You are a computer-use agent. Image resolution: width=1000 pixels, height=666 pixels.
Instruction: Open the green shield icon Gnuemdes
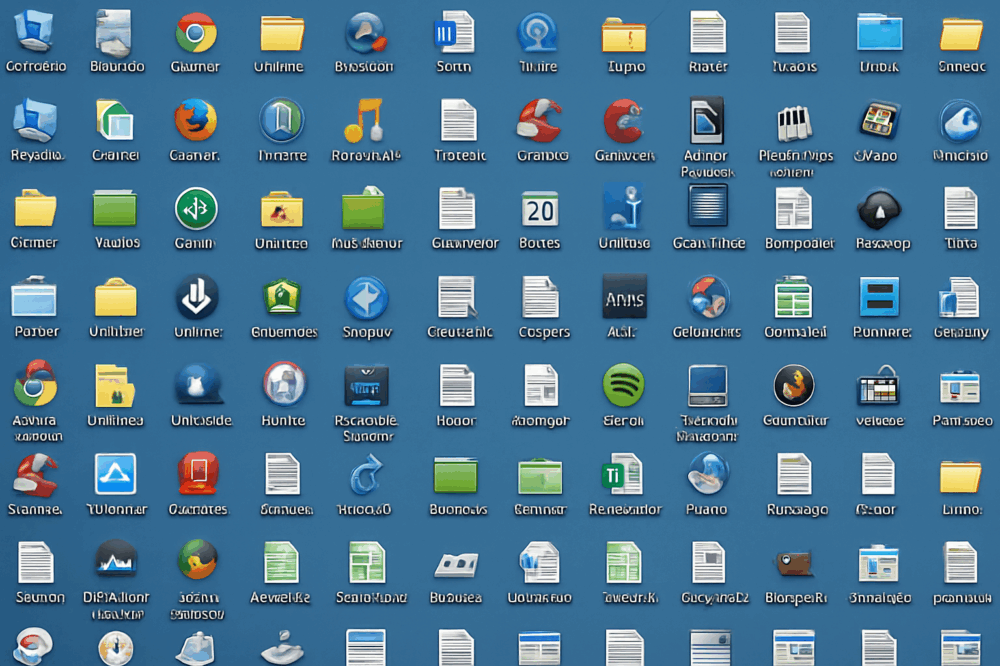282,297
